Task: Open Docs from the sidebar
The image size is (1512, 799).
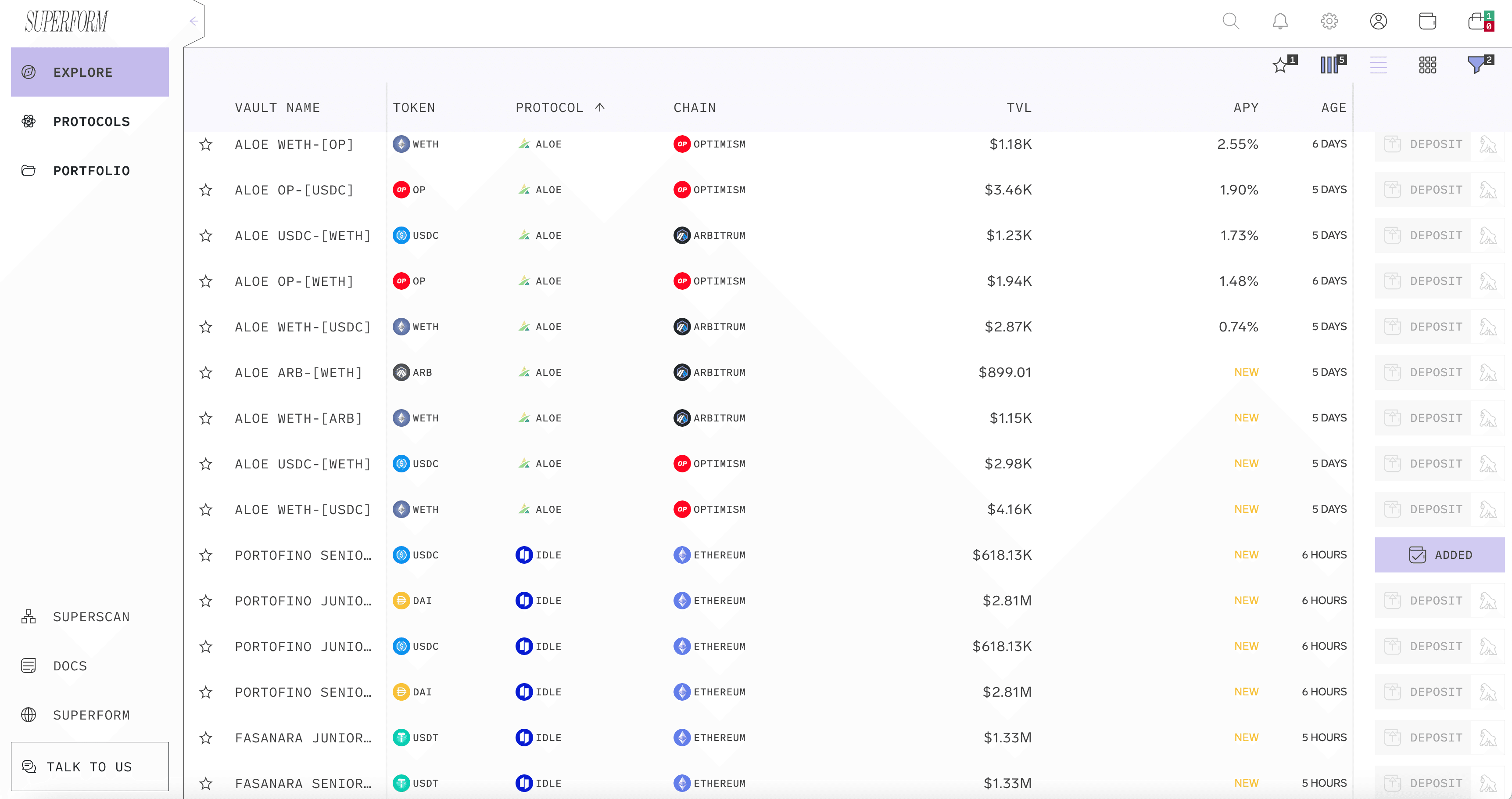Action: 90,666
